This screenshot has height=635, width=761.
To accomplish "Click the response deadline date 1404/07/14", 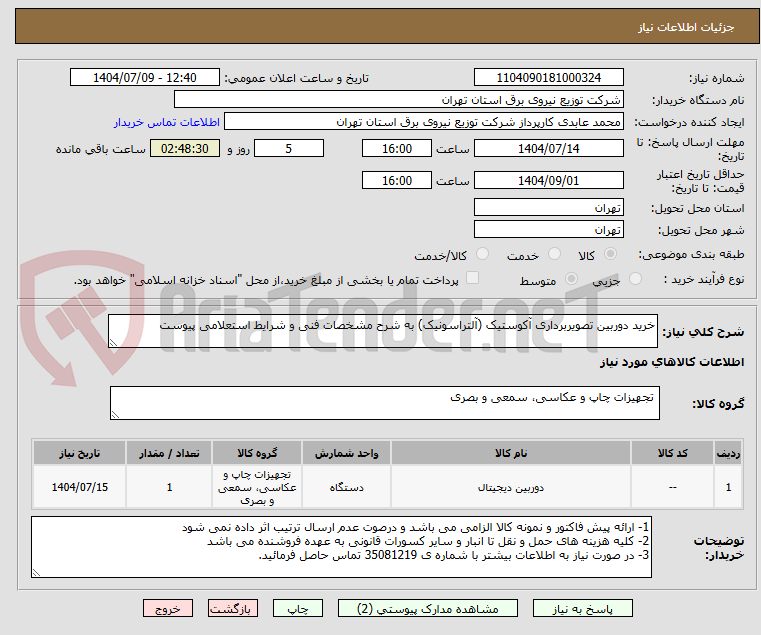I will (549, 149).
